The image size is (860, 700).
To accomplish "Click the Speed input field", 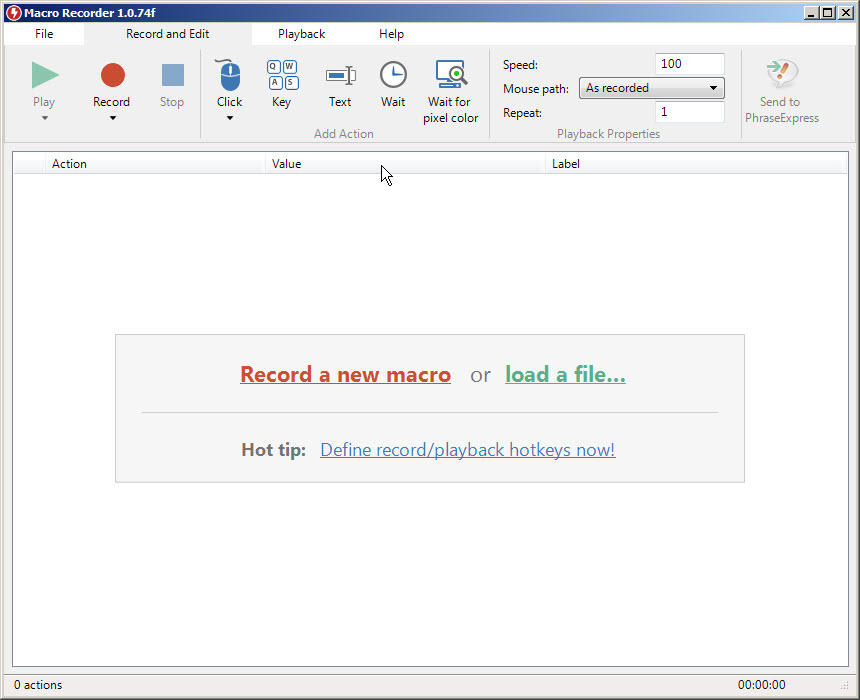I will (689, 63).
